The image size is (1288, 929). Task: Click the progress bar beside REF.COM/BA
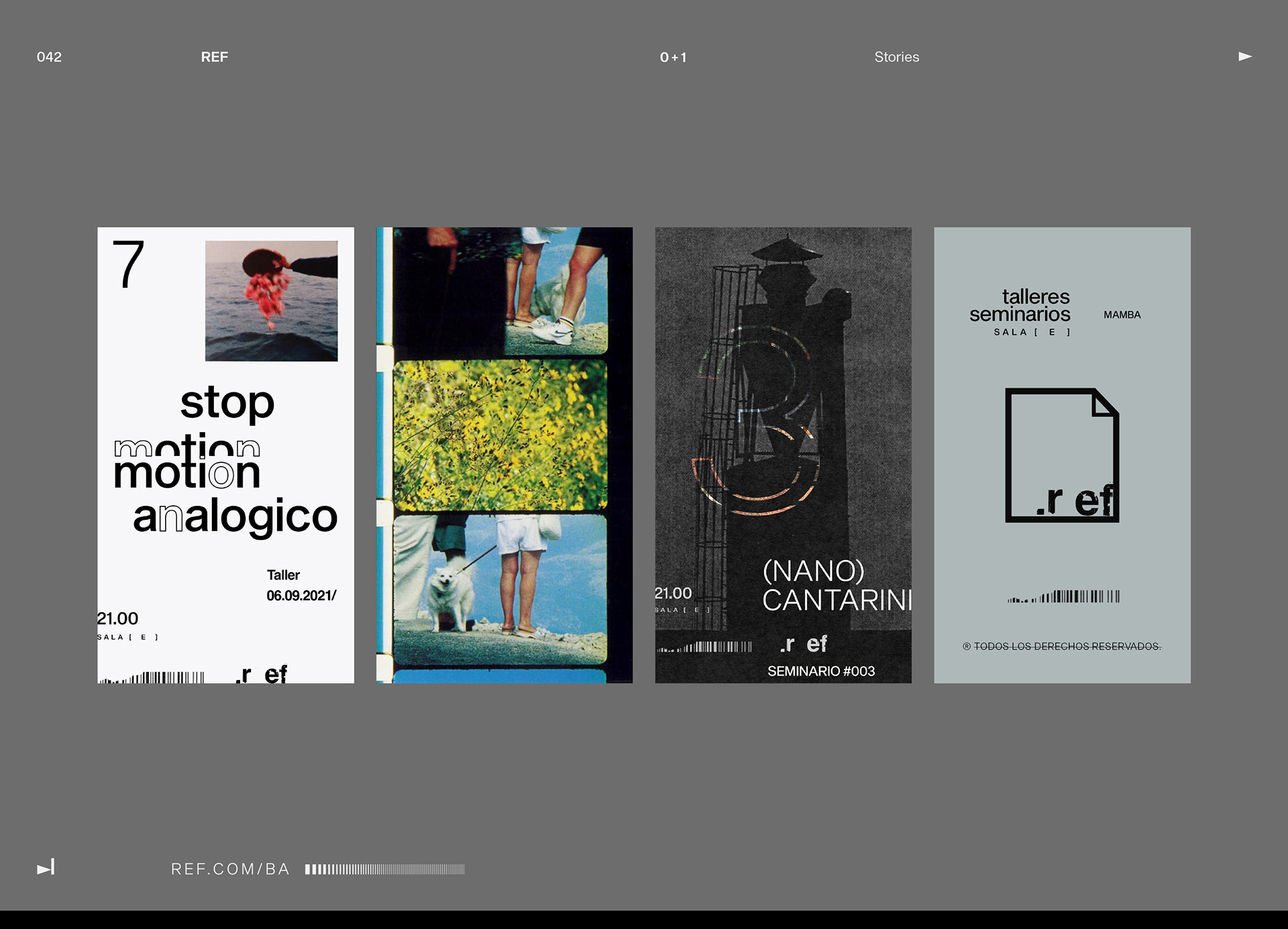coord(384,869)
